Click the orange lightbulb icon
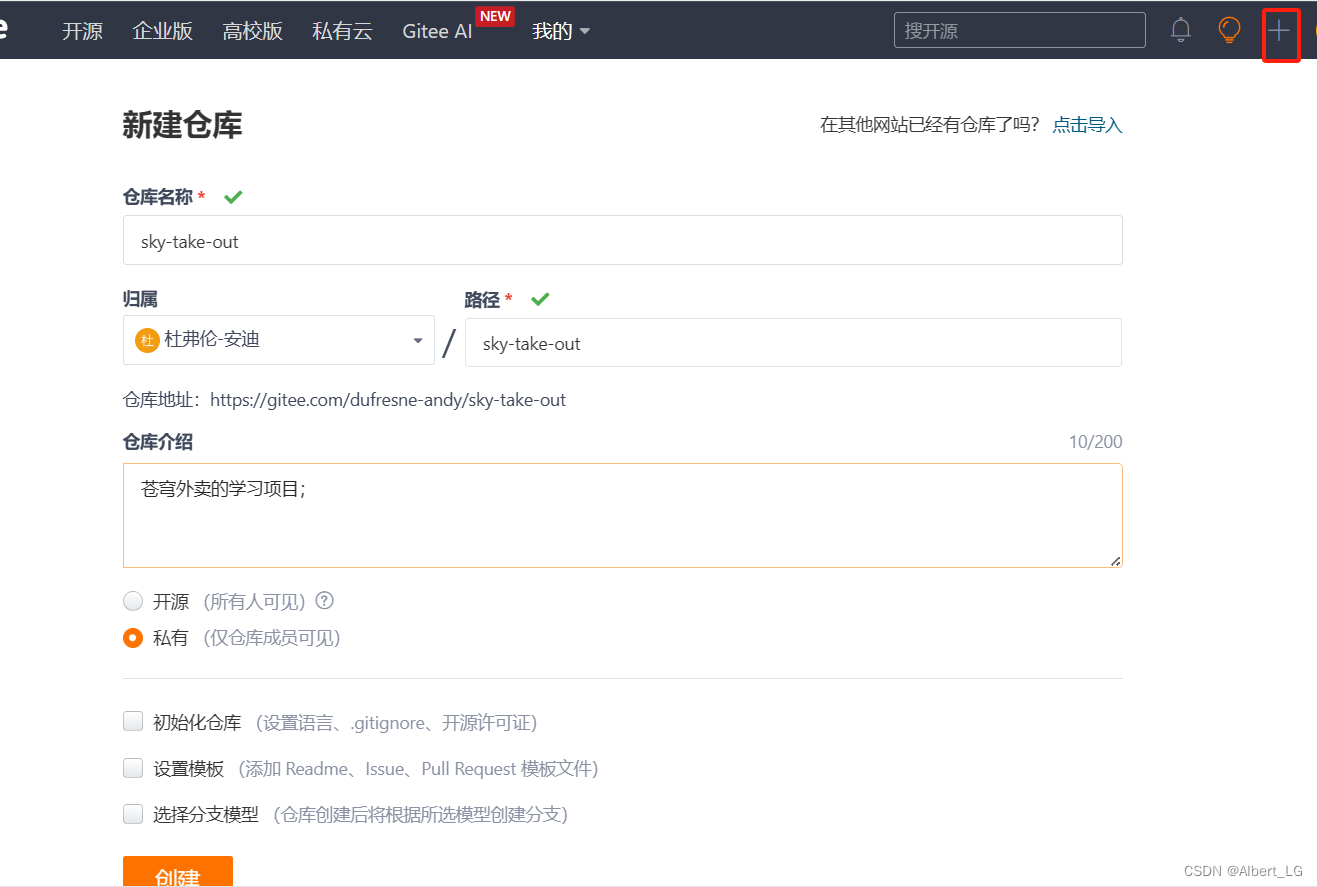 tap(1229, 30)
